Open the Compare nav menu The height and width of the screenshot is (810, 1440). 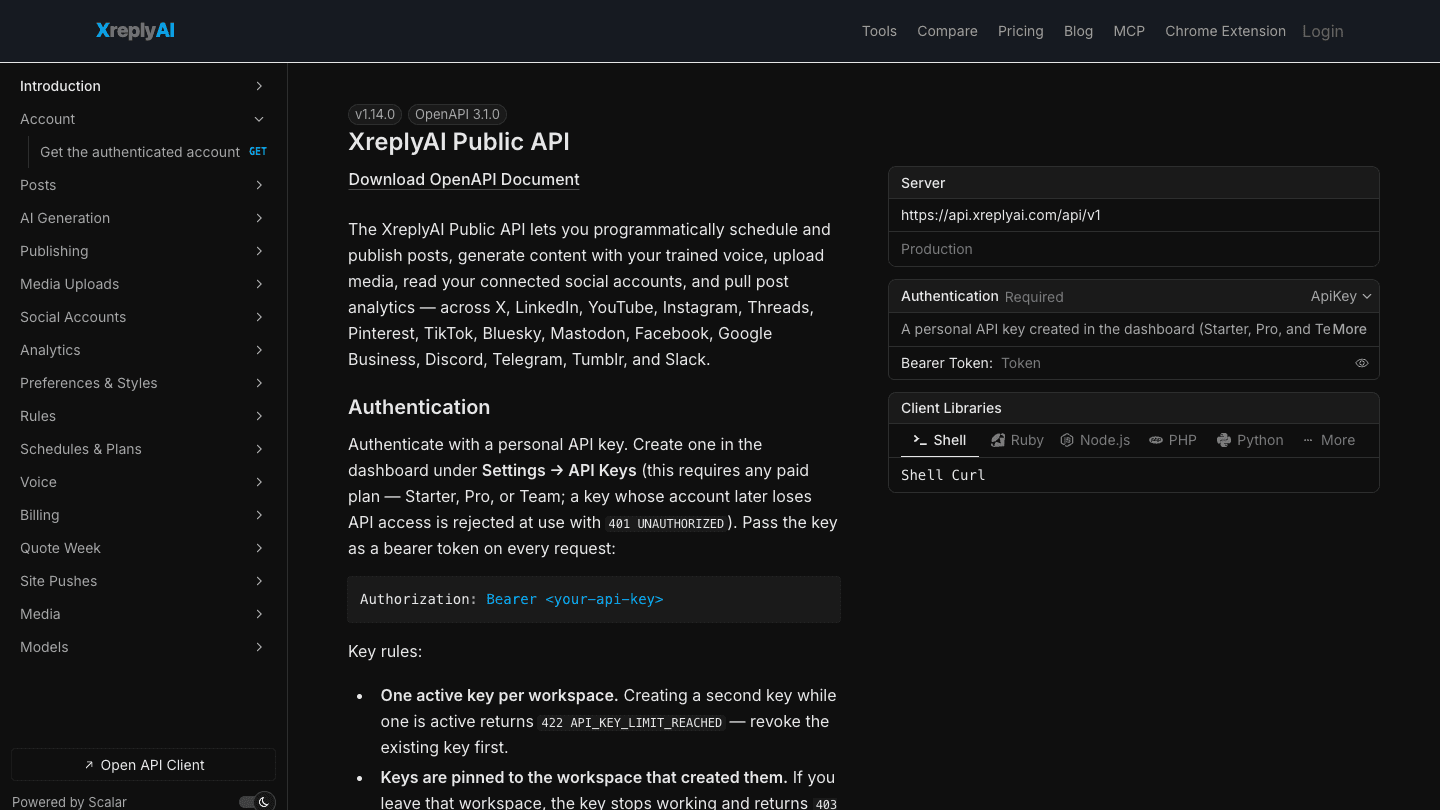947,31
